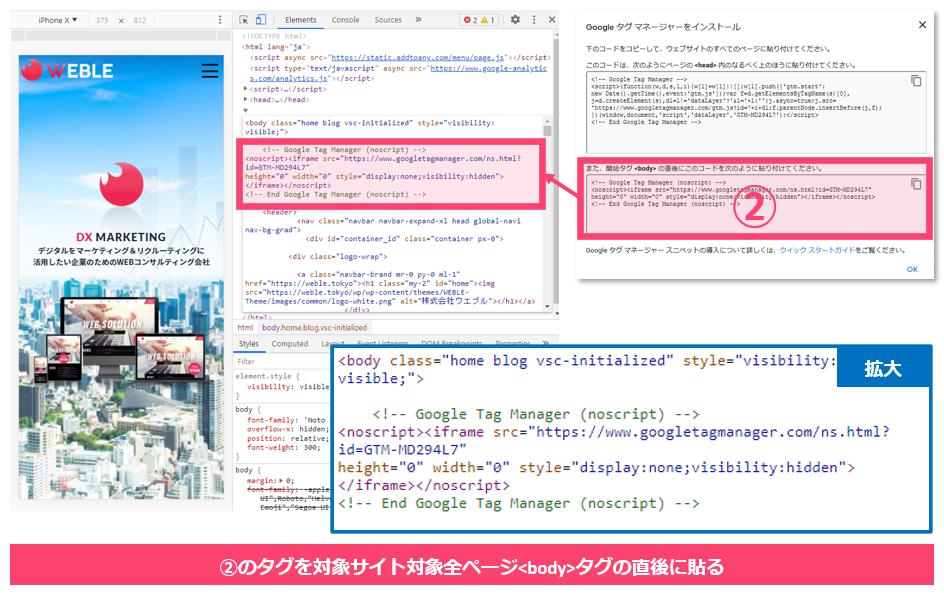The width and height of the screenshot is (944, 595).
Task: Click the overflow-x: hidden declaration
Action: pyautogui.click(x=288, y=429)
